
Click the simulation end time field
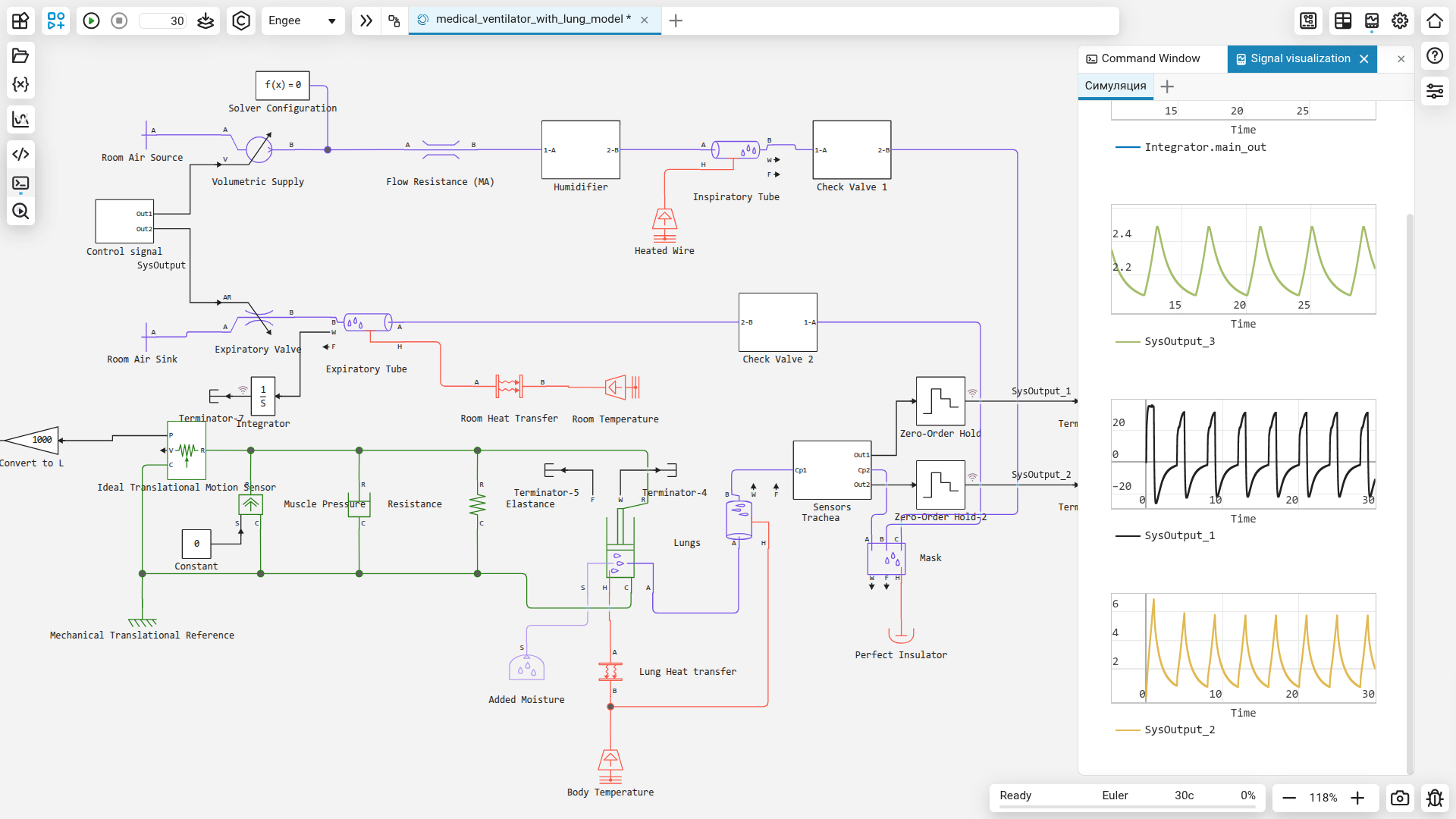pyautogui.click(x=165, y=20)
